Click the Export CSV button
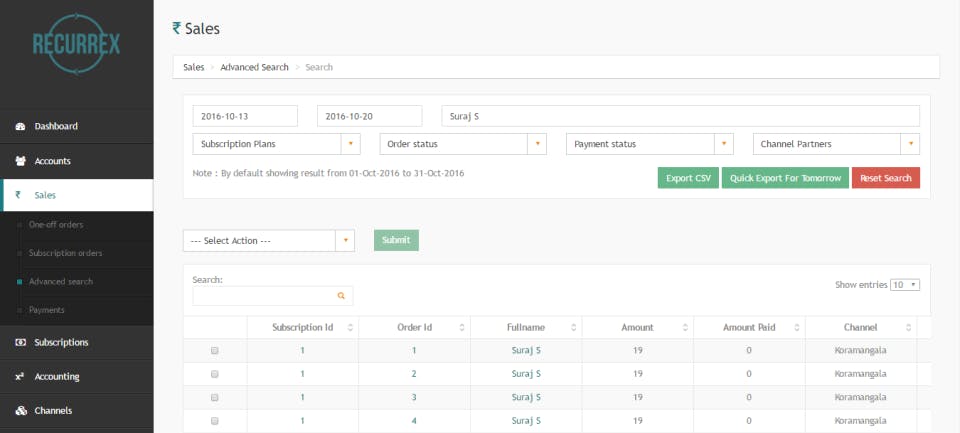Image resolution: width=960 pixels, height=433 pixels. tap(688, 178)
